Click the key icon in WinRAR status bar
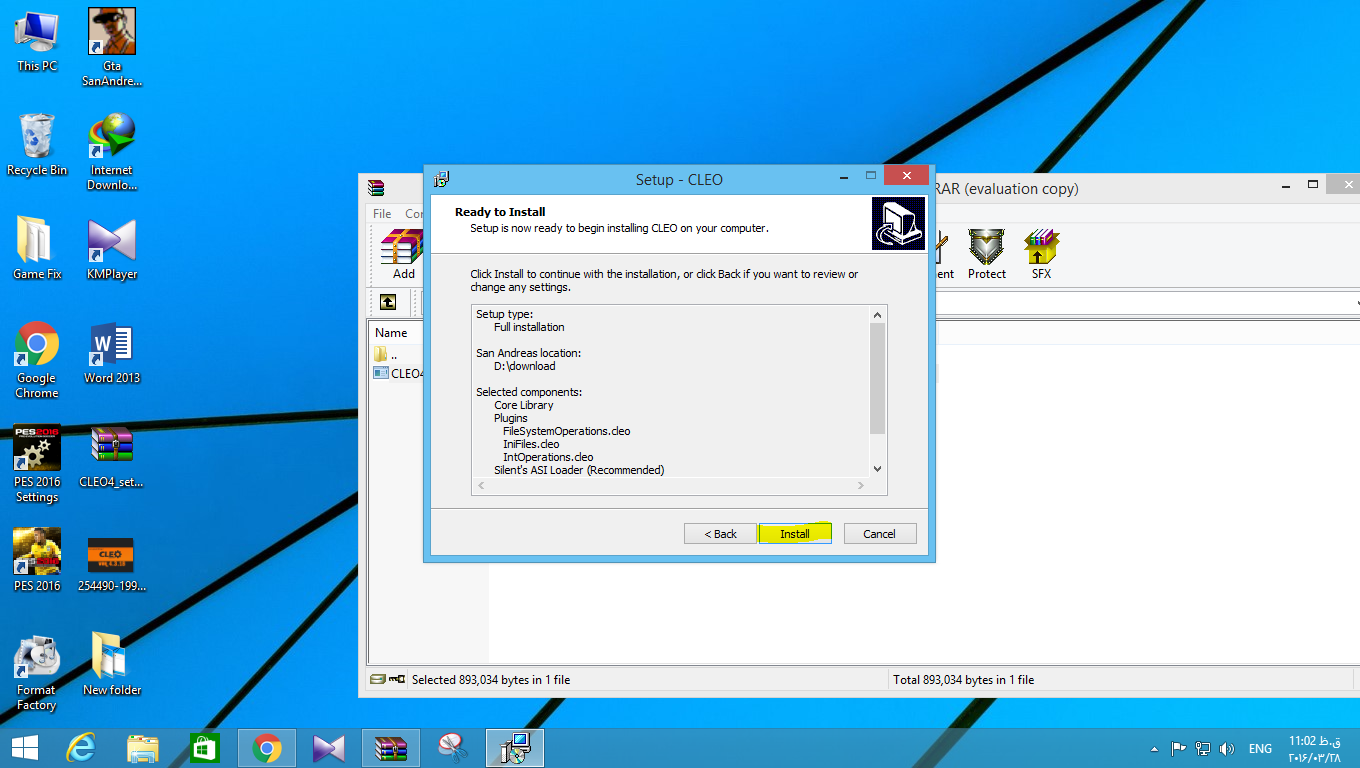This screenshot has height=768, width=1360. point(398,679)
